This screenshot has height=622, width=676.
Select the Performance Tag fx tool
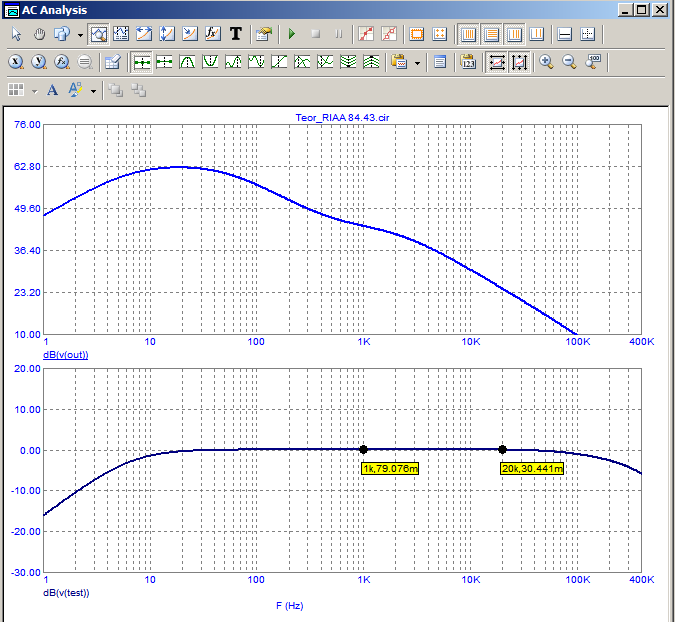pos(213,34)
